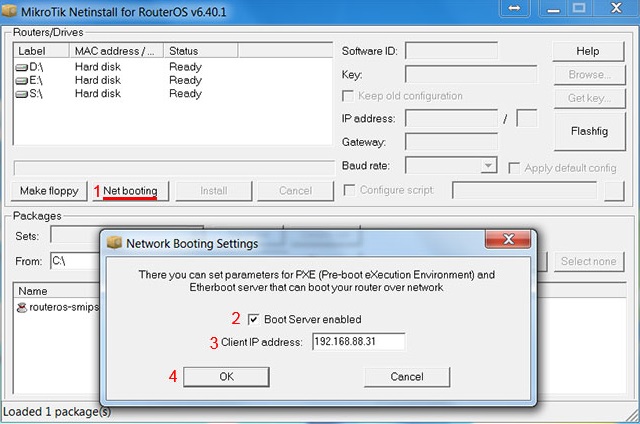Click the IP address input field
Viewport: 640px width, 424px height.
[x=451, y=119]
